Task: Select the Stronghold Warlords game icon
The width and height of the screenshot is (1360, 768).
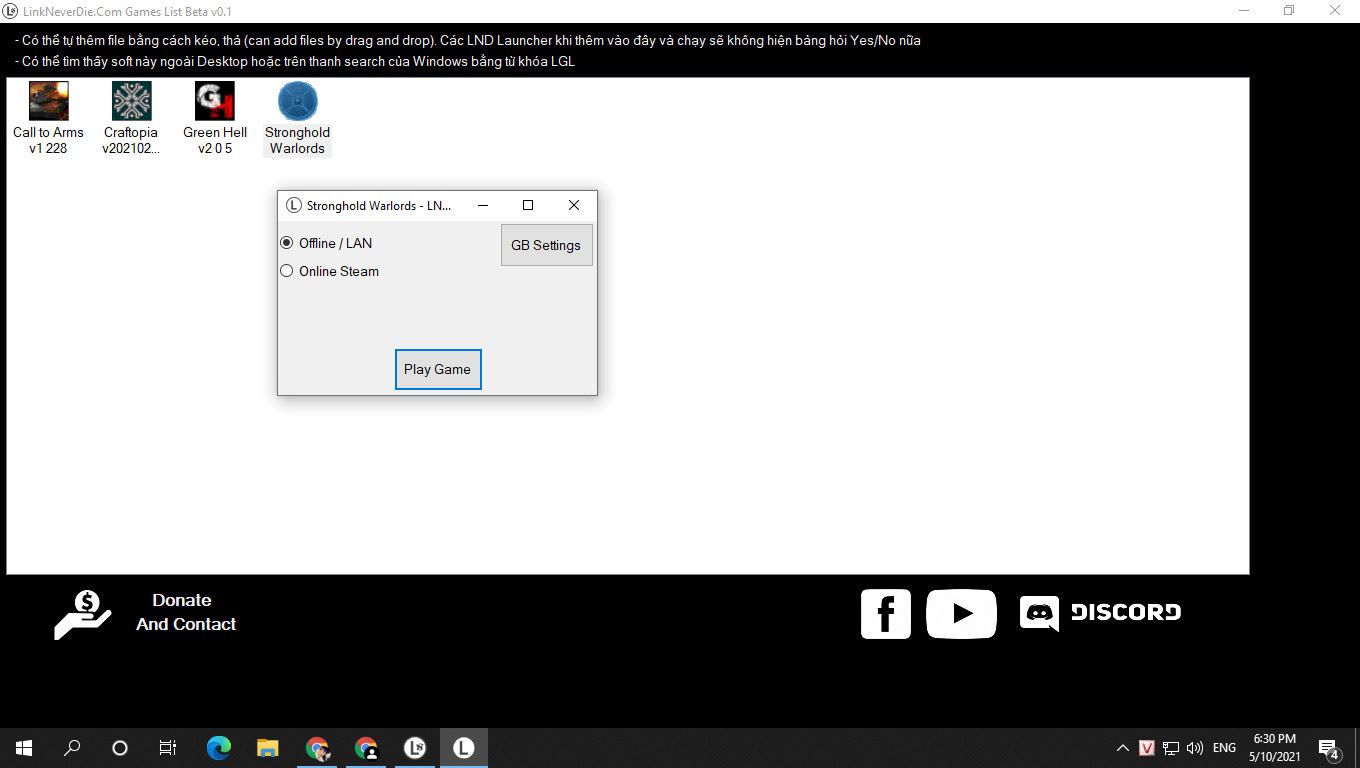Action: tap(297, 101)
